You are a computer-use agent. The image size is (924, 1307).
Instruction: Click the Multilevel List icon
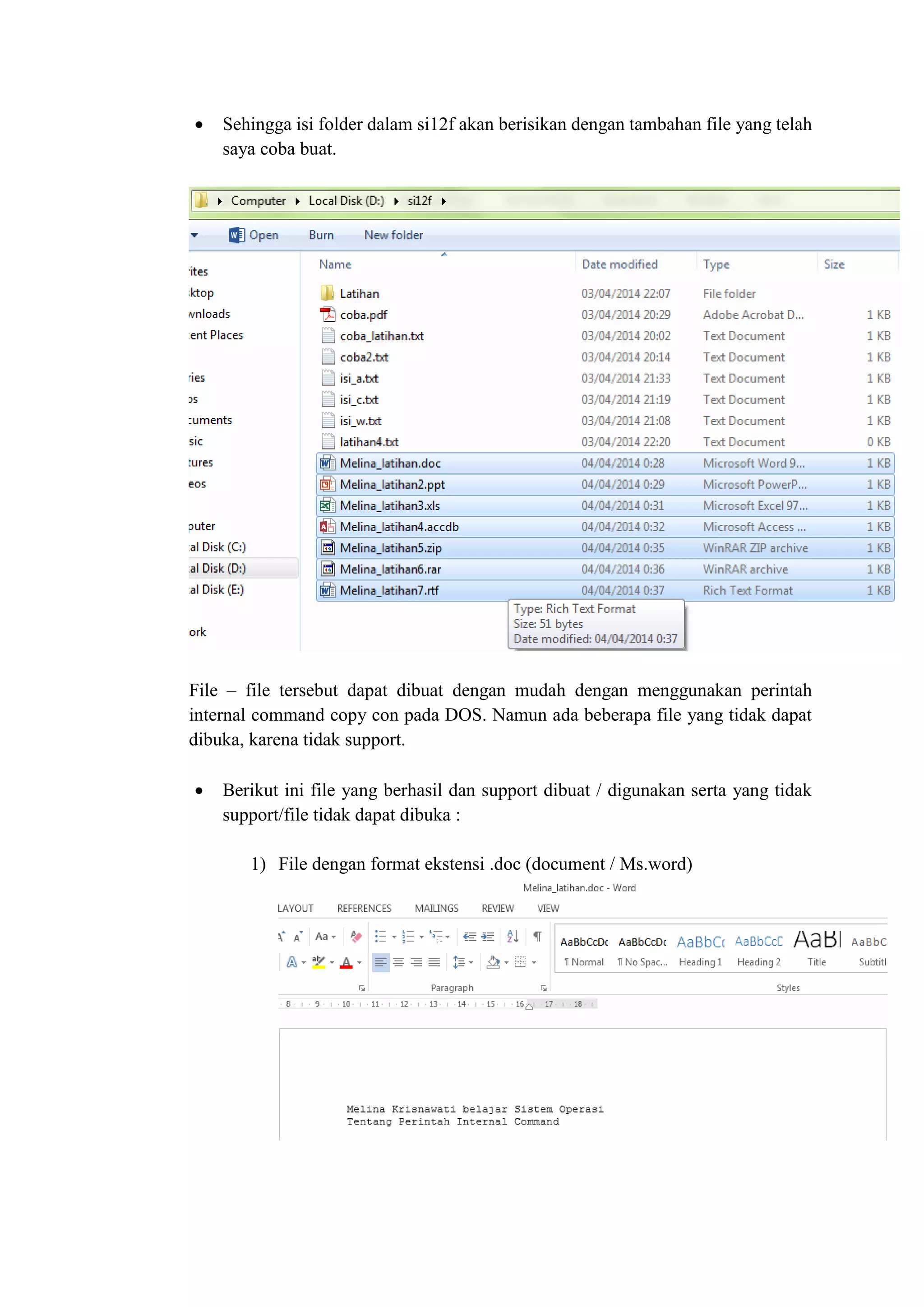[x=436, y=936]
